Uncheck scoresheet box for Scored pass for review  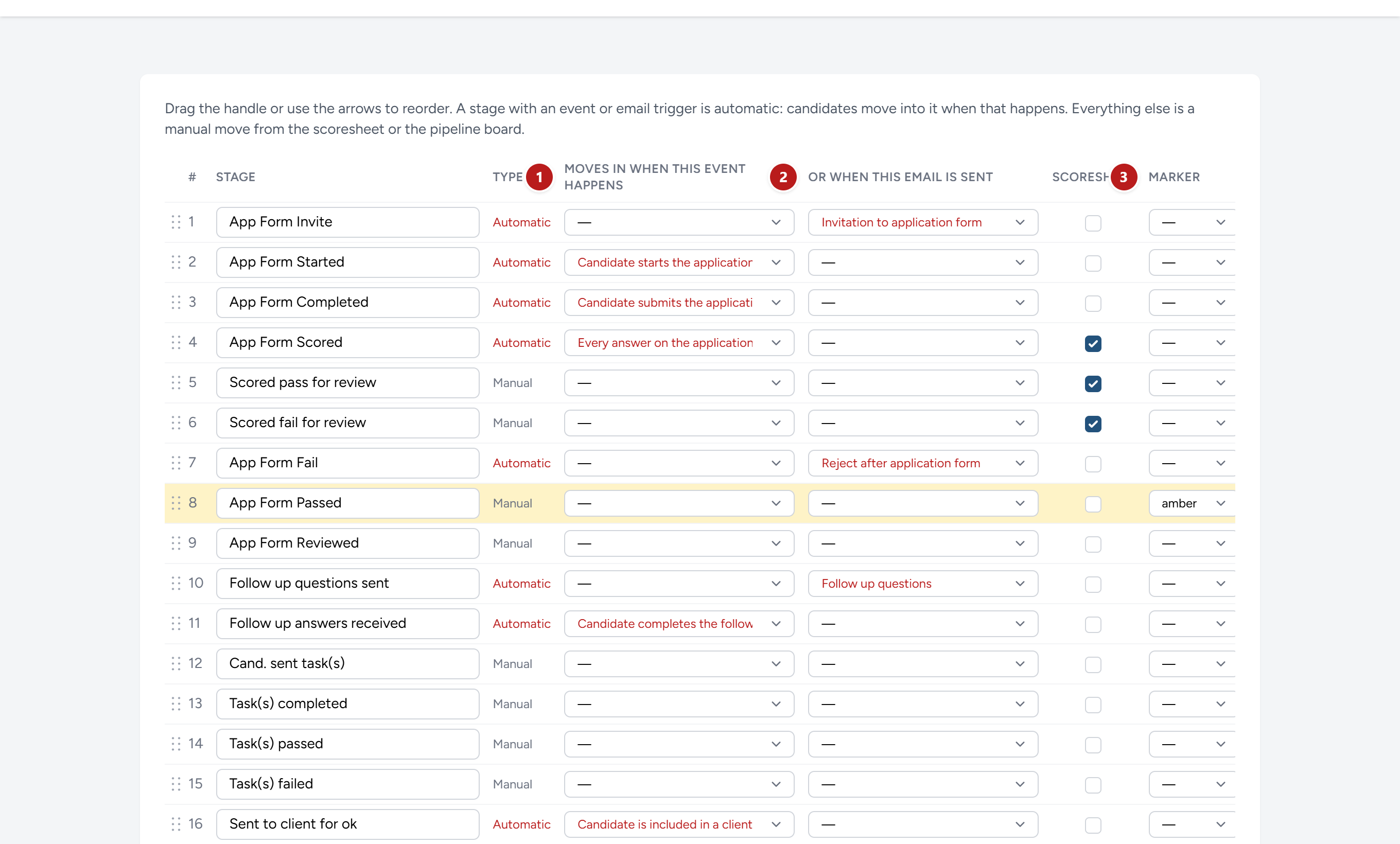point(1093,383)
